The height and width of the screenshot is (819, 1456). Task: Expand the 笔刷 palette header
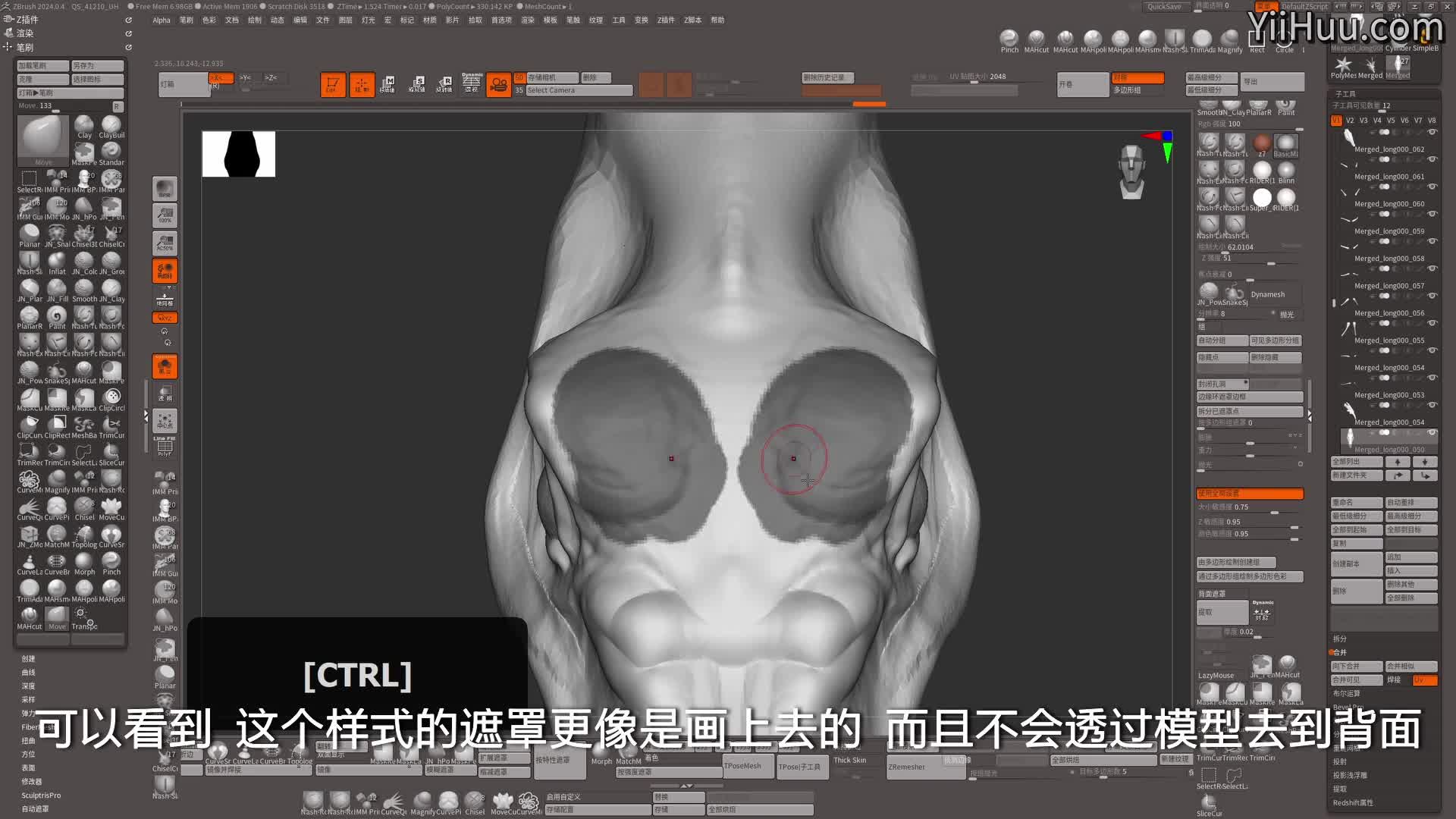pos(25,47)
